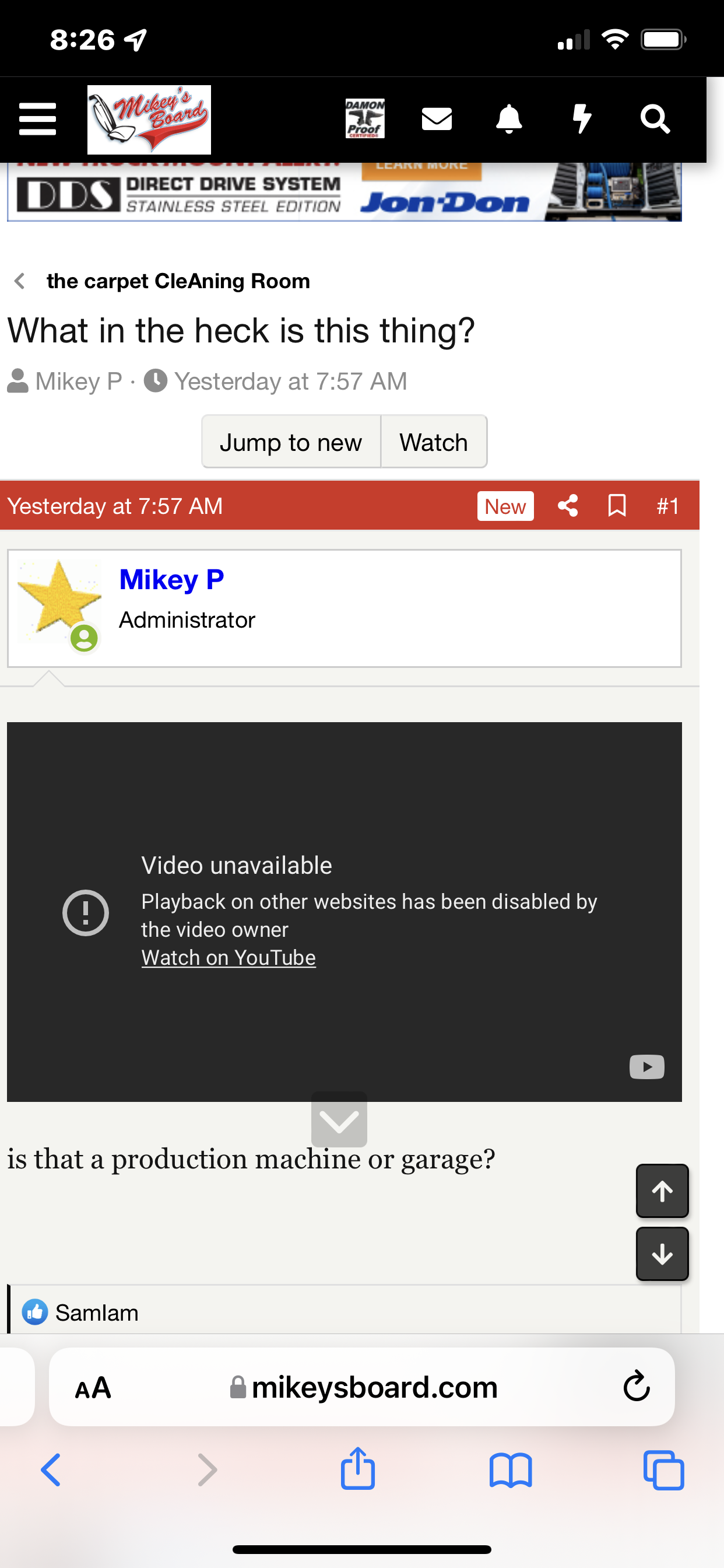Open the hamburger navigation menu

(37, 118)
